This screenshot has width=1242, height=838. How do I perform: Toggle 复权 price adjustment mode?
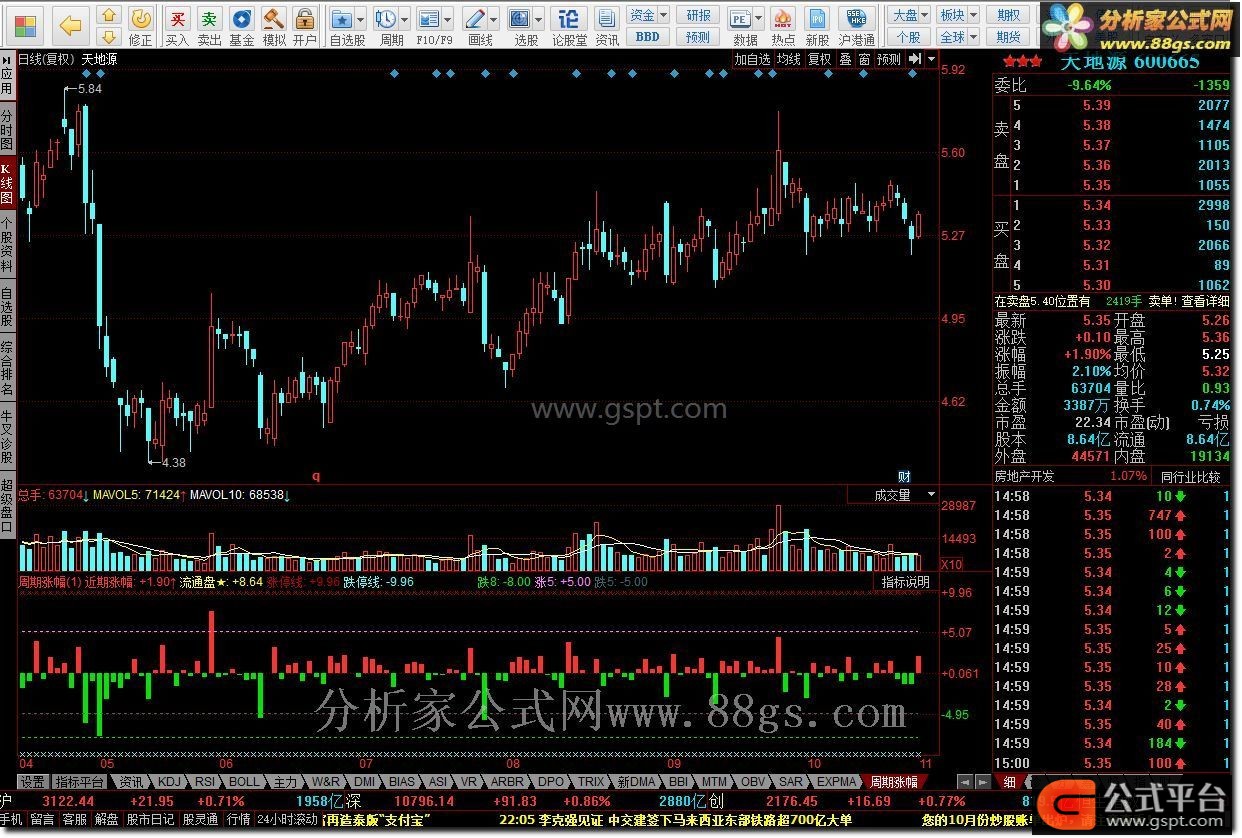[x=819, y=59]
